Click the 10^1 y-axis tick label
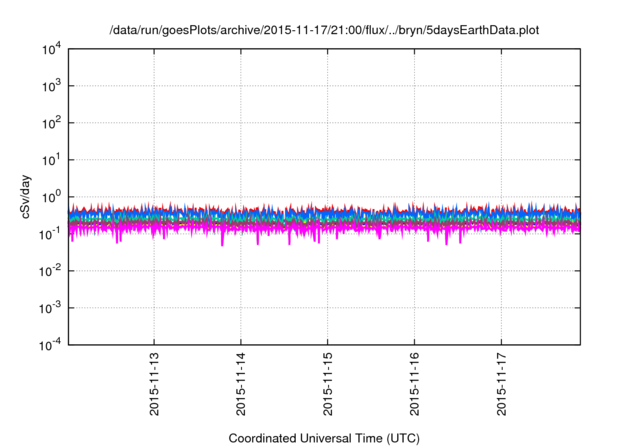The height and width of the screenshot is (448, 640). (52, 160)
